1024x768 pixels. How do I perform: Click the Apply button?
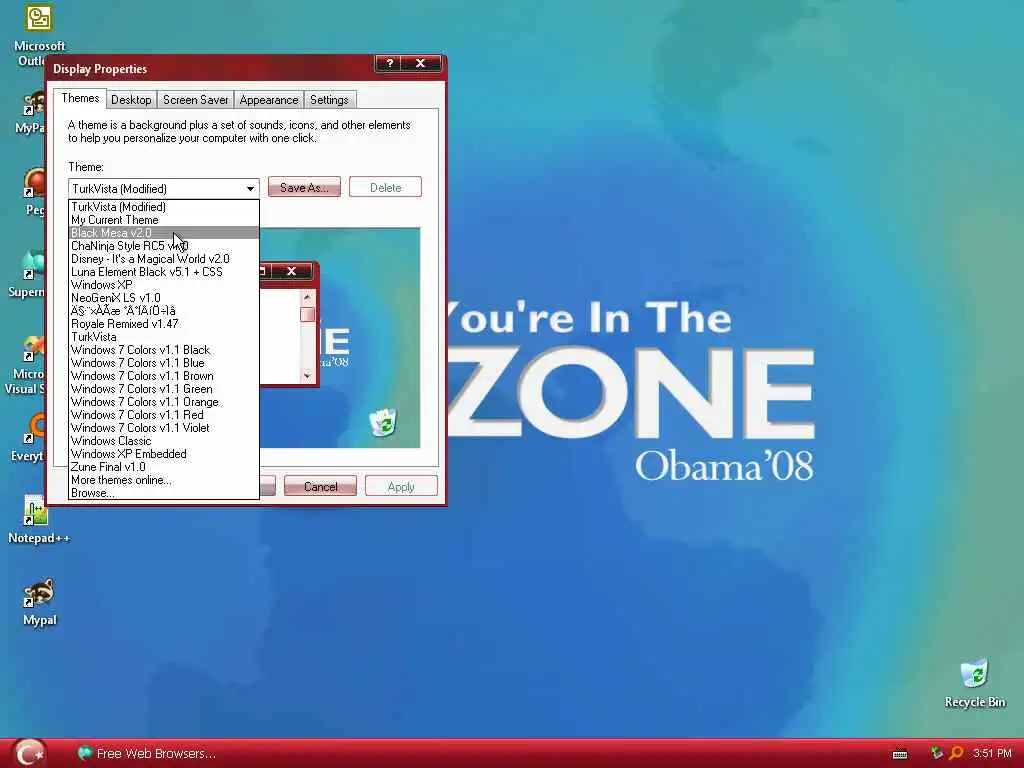pyautogui.click(x=401, y=487)
